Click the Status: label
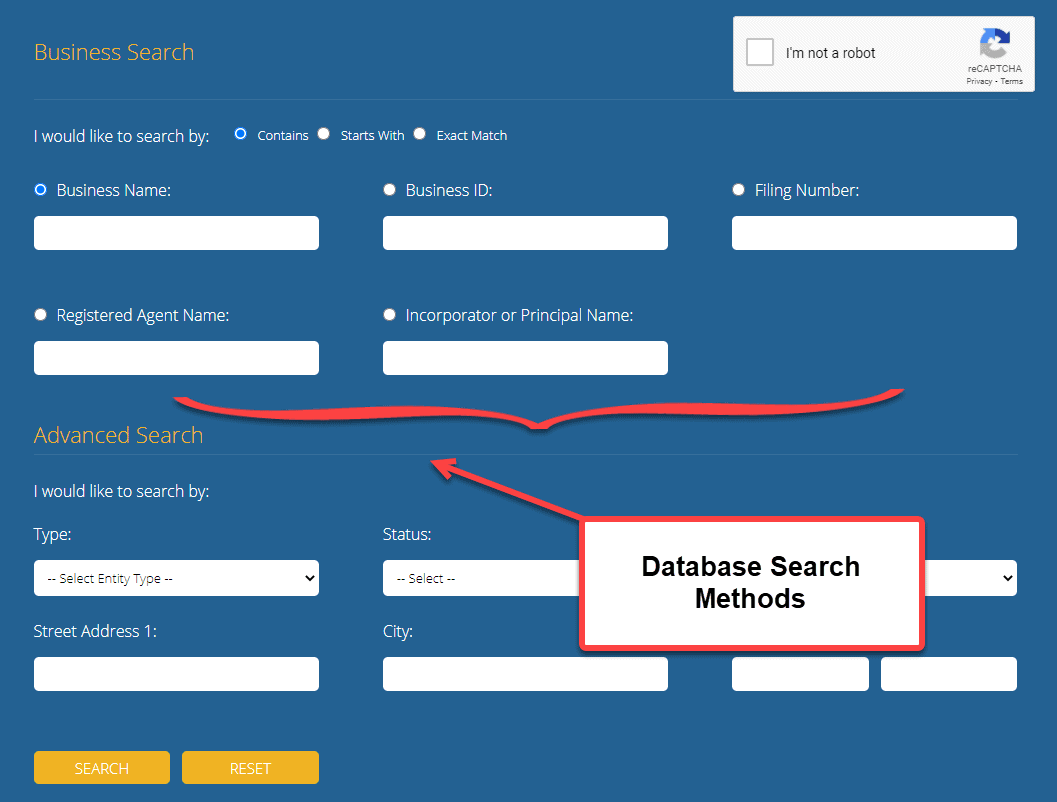 (406, 534)
